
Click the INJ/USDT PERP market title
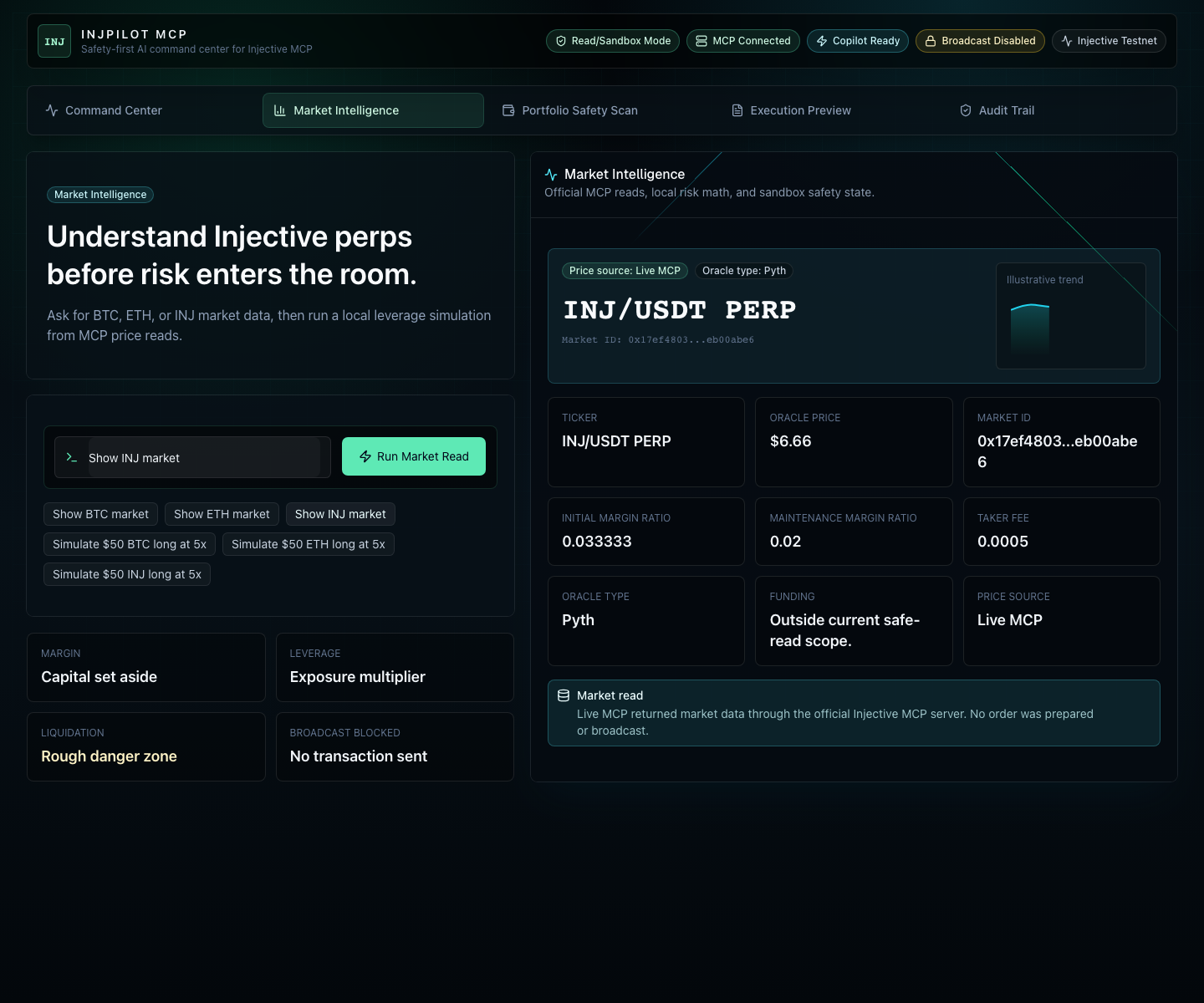pos(680,310)
